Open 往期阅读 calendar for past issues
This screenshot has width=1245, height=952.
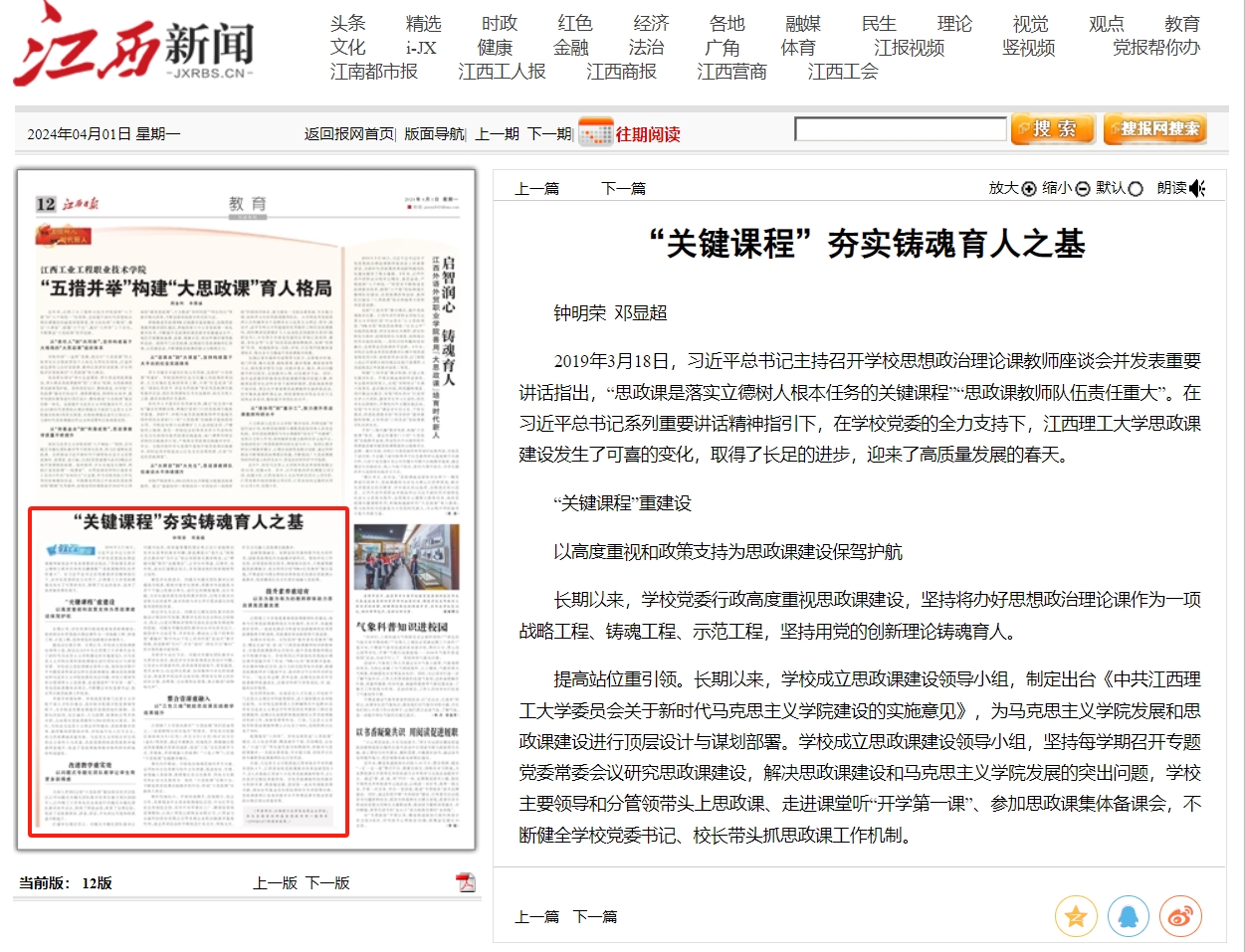pyautogui.click(x=630, y=133)
